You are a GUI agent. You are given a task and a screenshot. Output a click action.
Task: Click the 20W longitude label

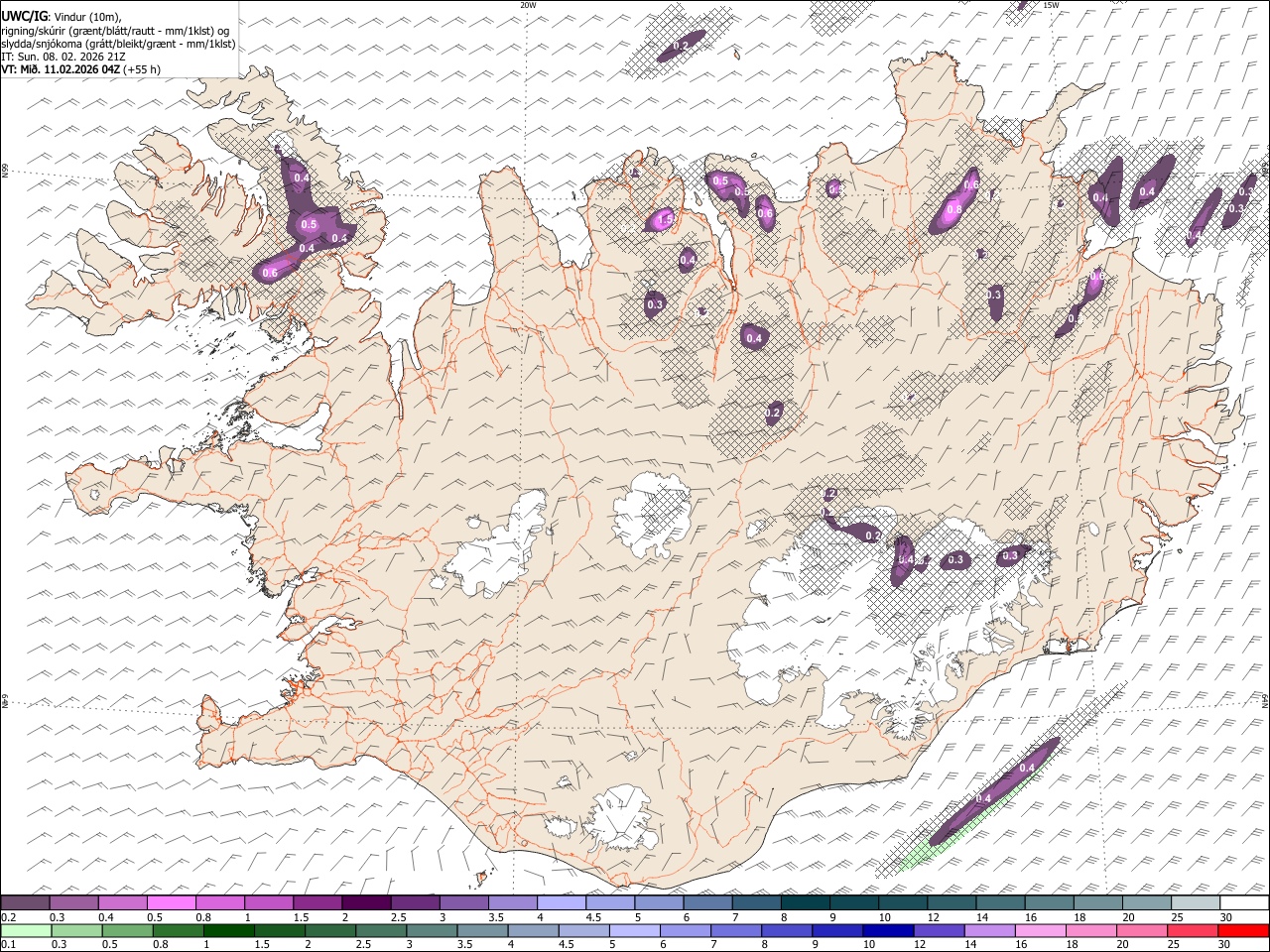(x=528, y=5)
